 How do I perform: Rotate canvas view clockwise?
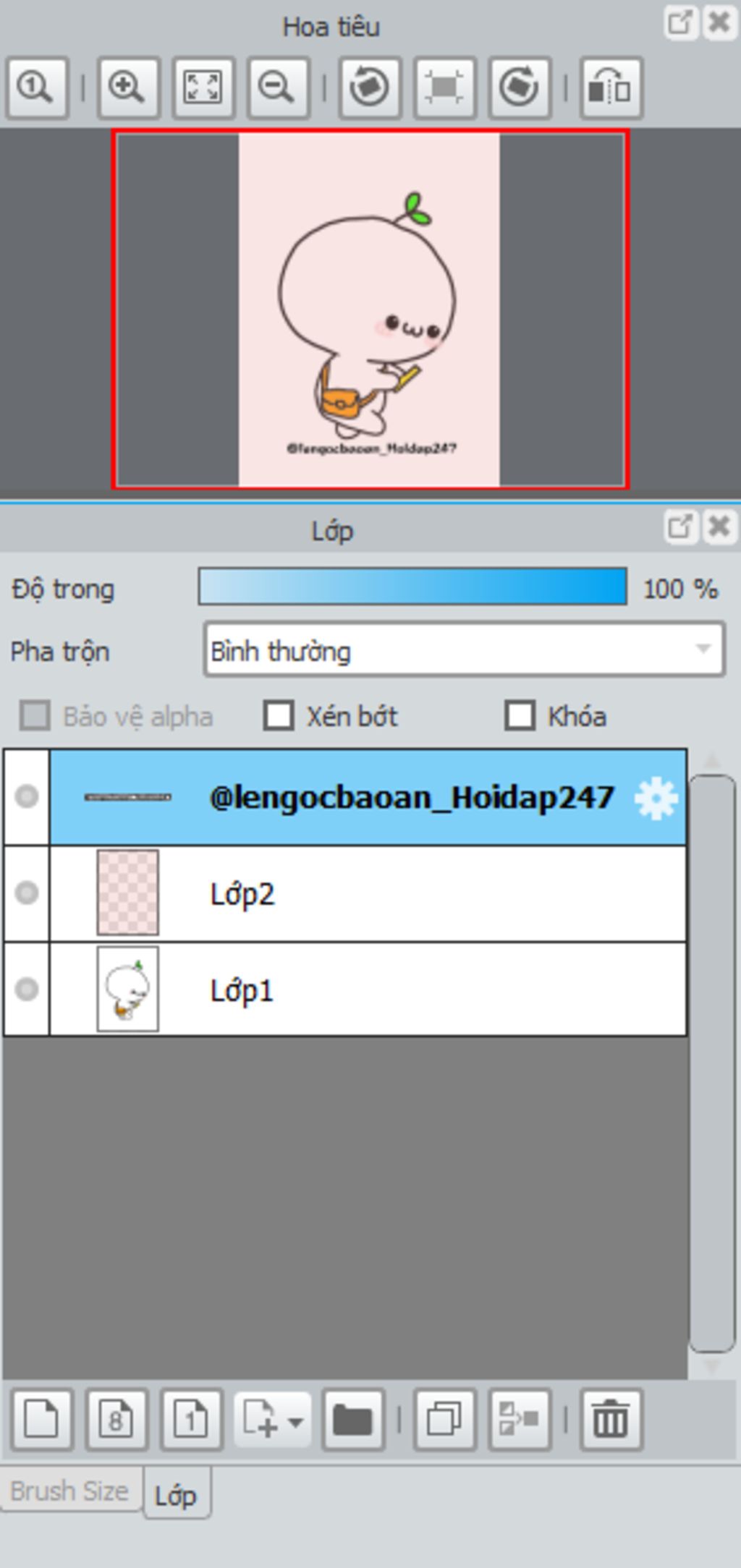pos(520,88)
